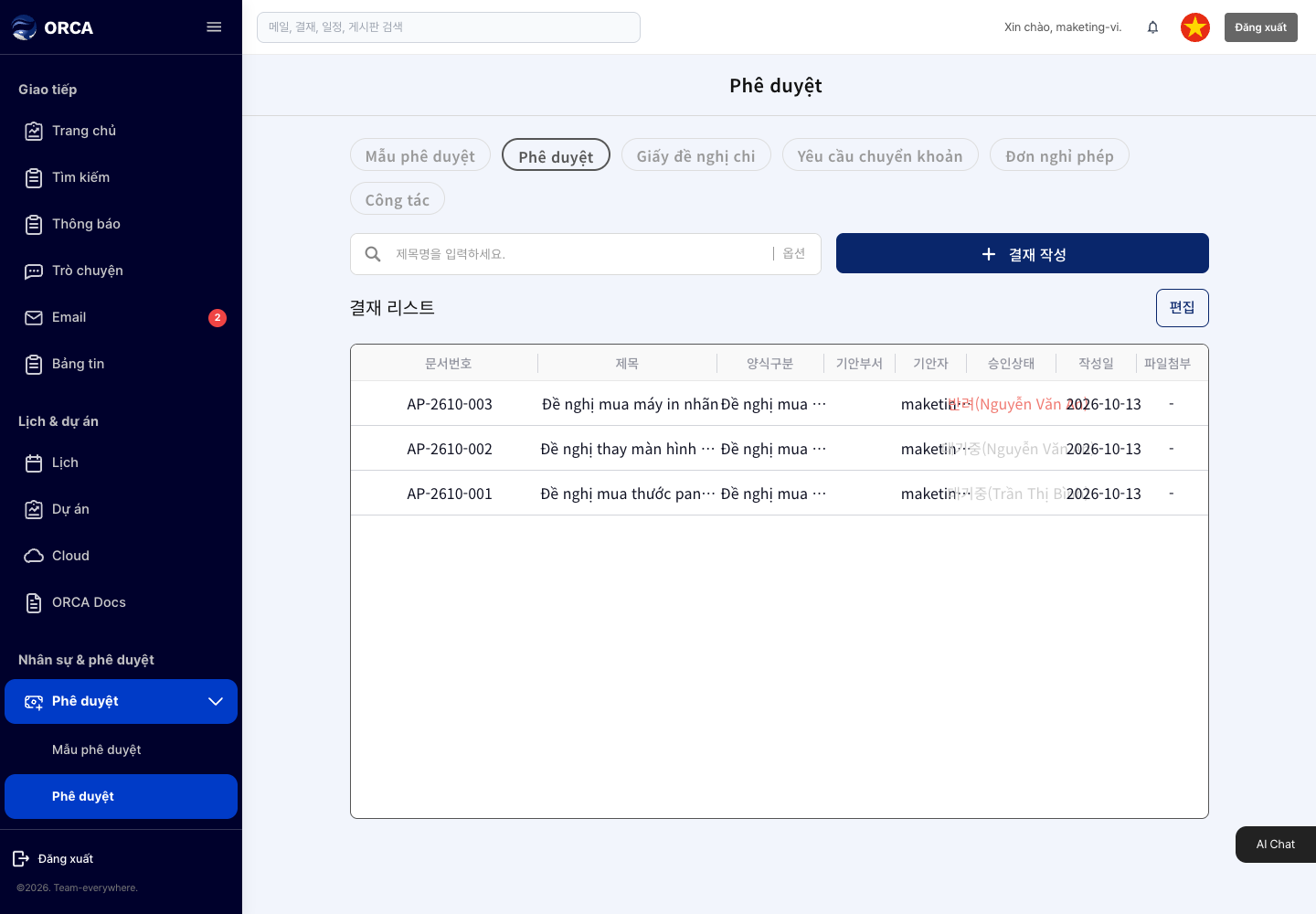Click the Email envelope icon
Viewport: 1316px width, 914px height.
34,318
